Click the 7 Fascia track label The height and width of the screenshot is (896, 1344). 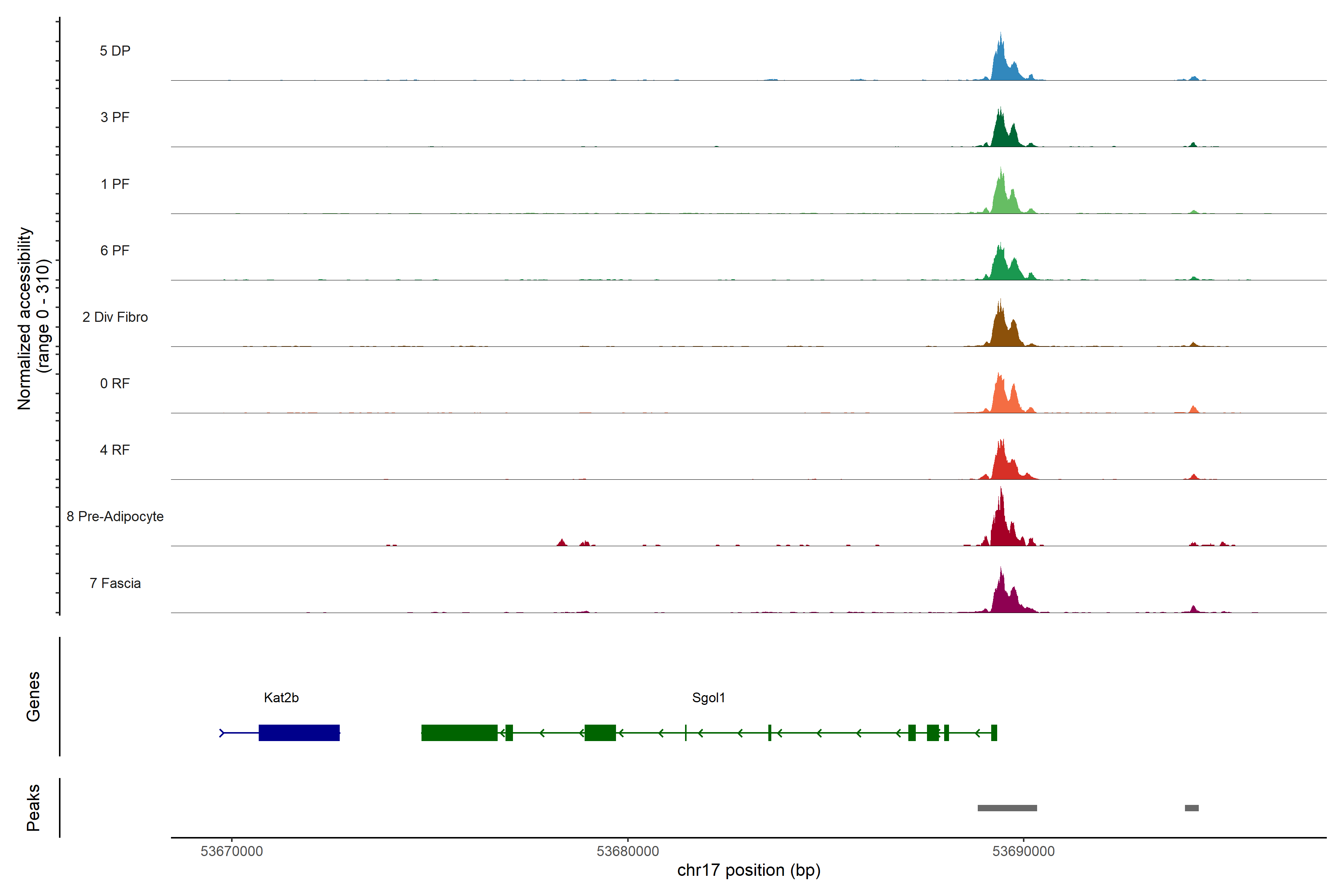pyautogui.click(x=115, y=583)
